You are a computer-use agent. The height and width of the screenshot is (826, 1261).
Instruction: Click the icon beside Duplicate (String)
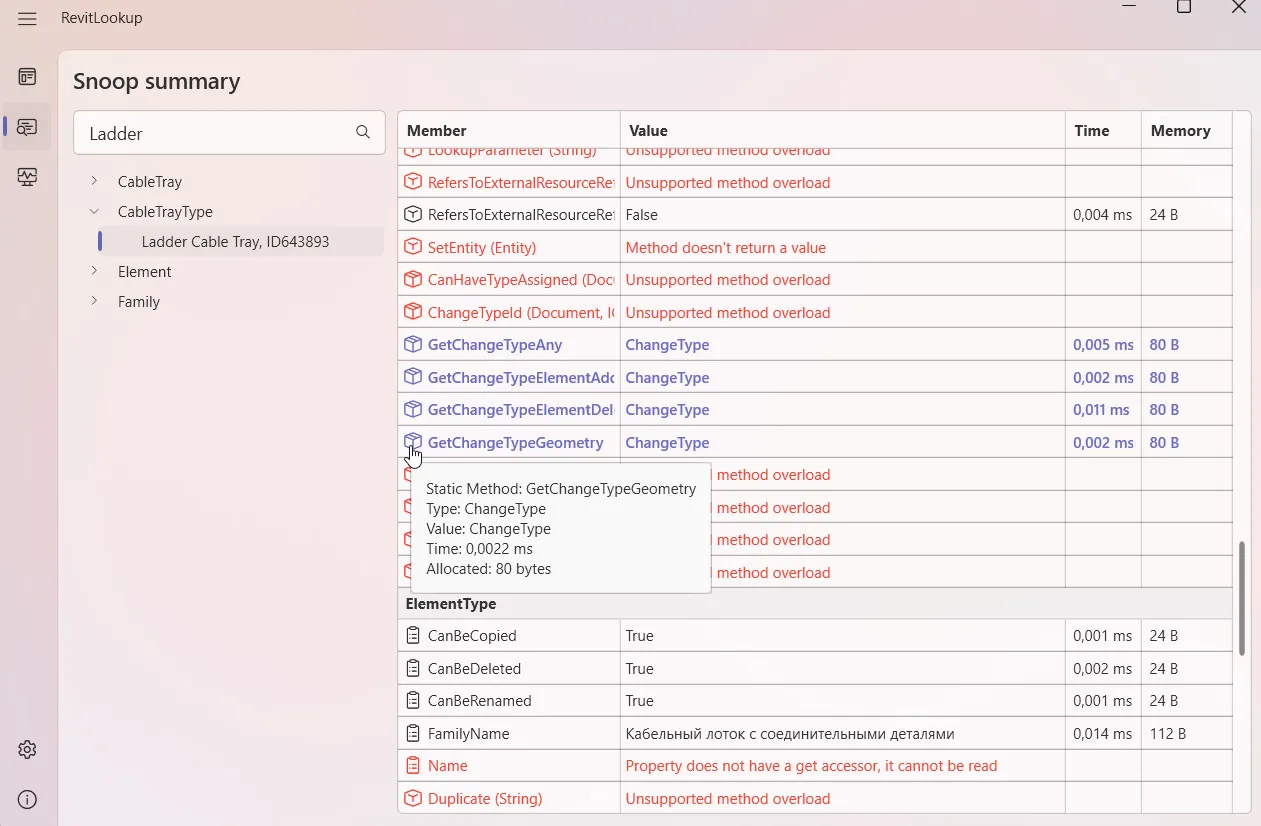point(412,798)
